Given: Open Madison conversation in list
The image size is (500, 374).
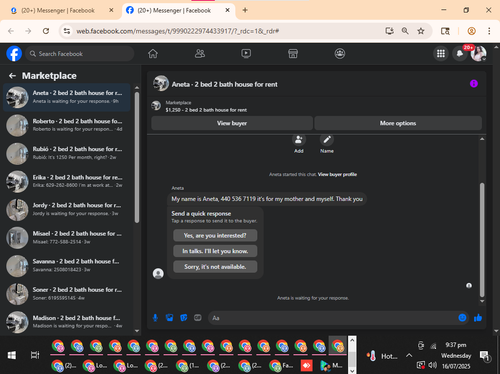Looking at the screenshot, I should (67, 322).
